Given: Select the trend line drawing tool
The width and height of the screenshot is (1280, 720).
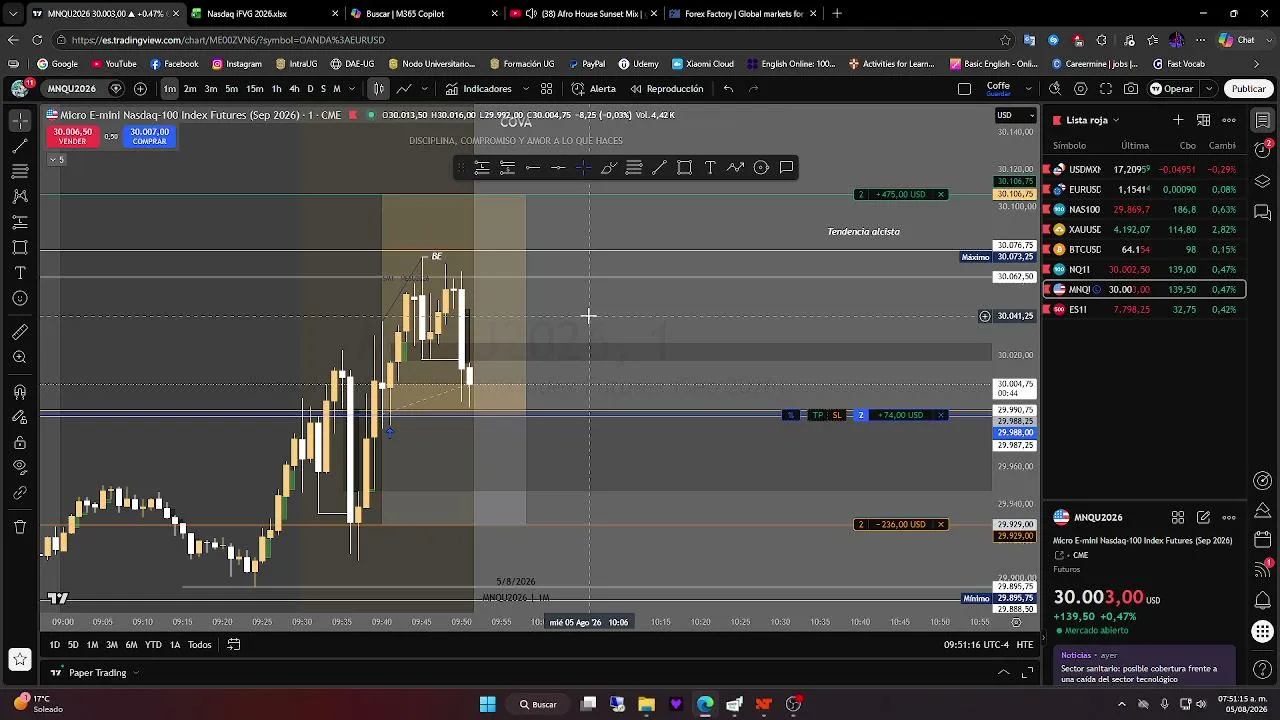Looking at the screenshot, I should 20,146.
